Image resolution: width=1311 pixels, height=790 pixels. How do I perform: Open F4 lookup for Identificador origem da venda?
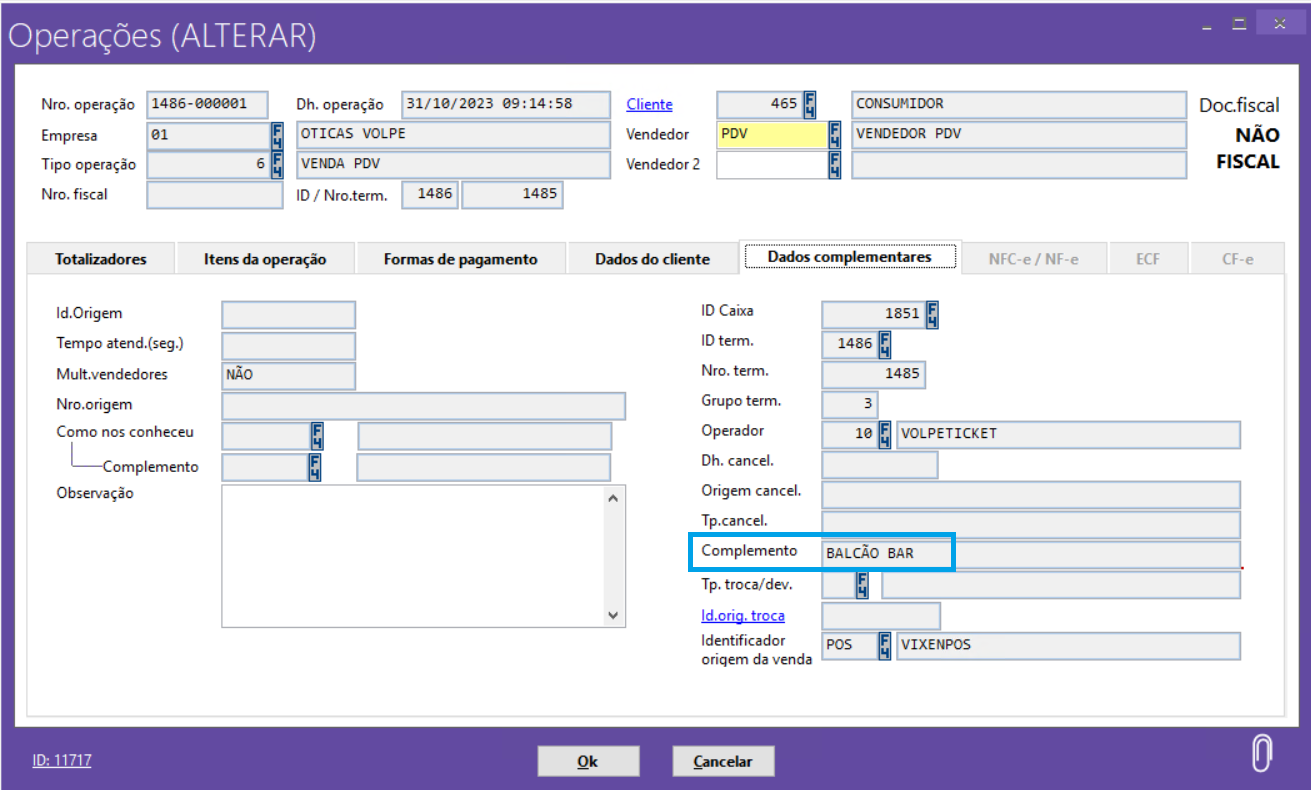[884, 646]
